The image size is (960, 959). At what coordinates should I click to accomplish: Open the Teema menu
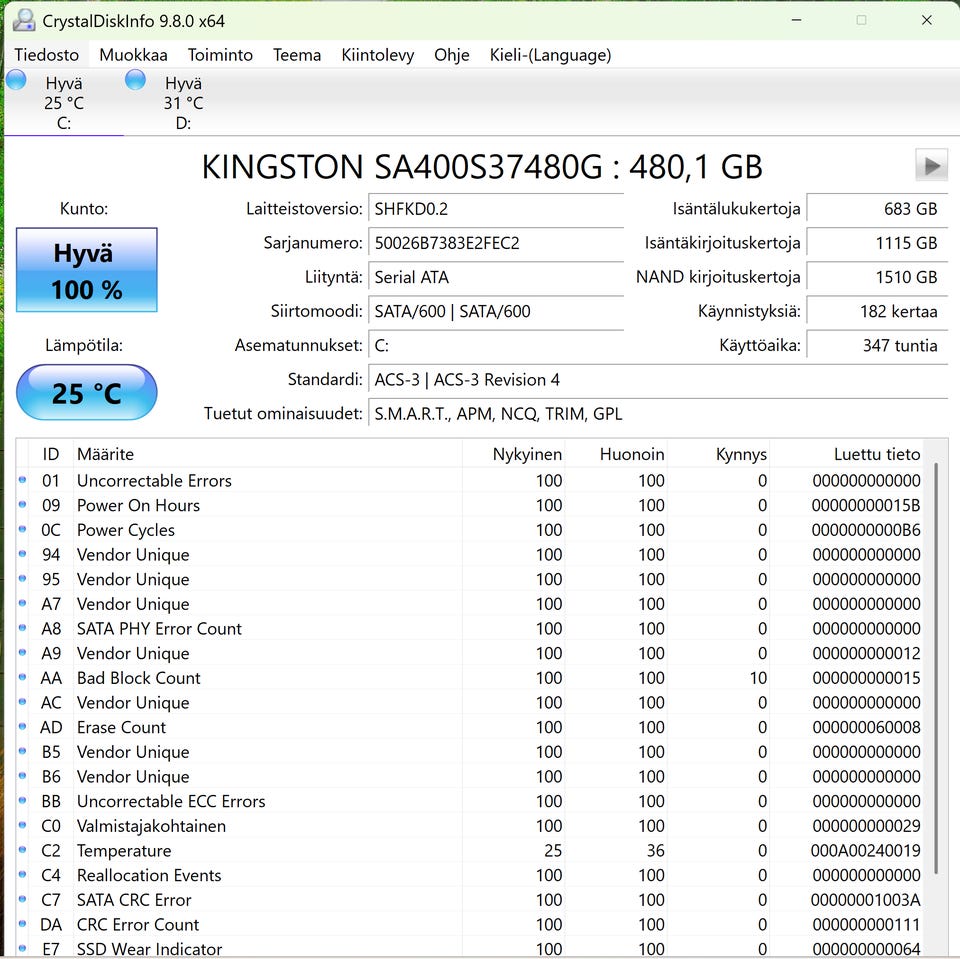297,55
